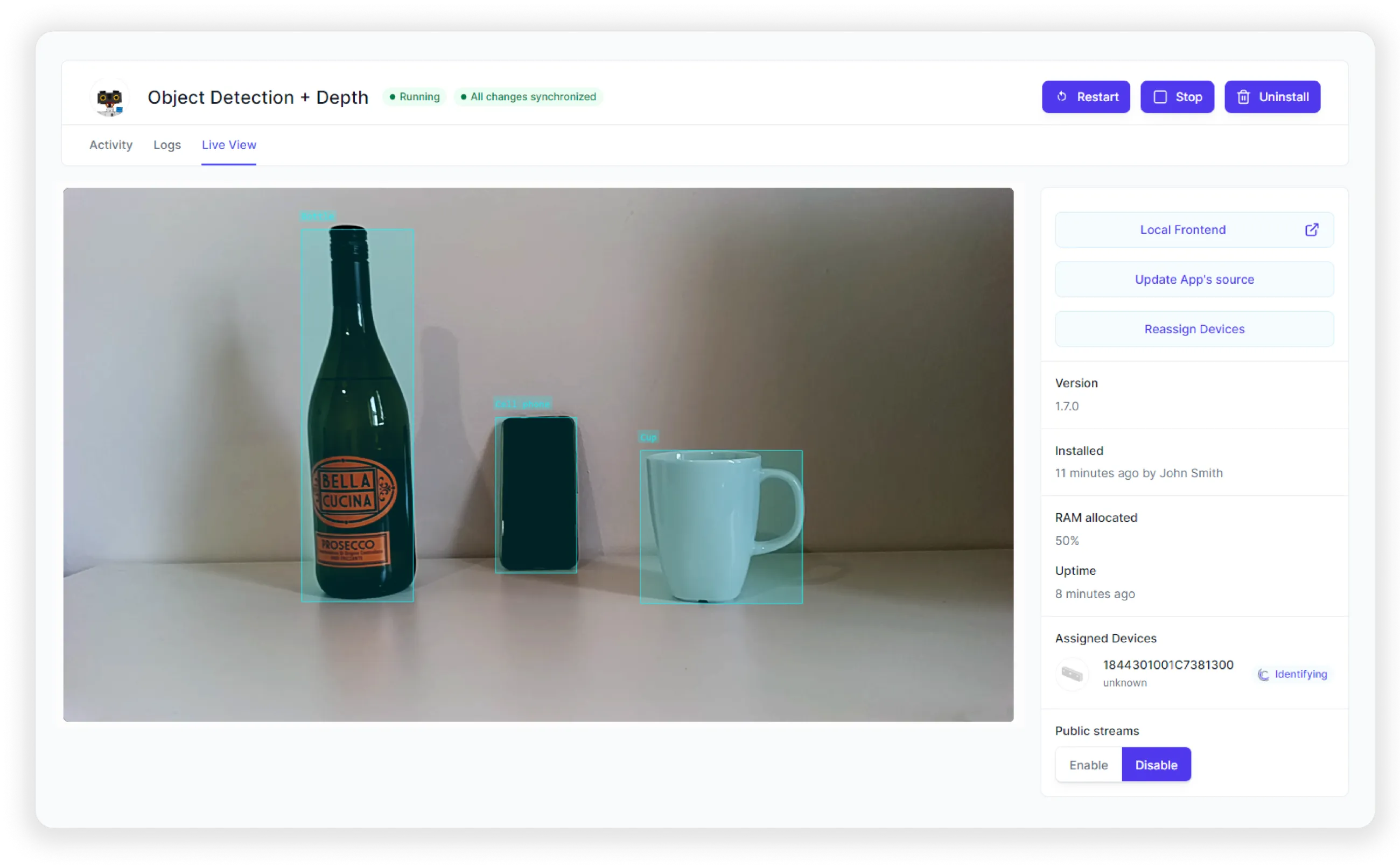Click the version value 1.7.0
Screen dimensions: 1400x868
(x=1067, y=406)
